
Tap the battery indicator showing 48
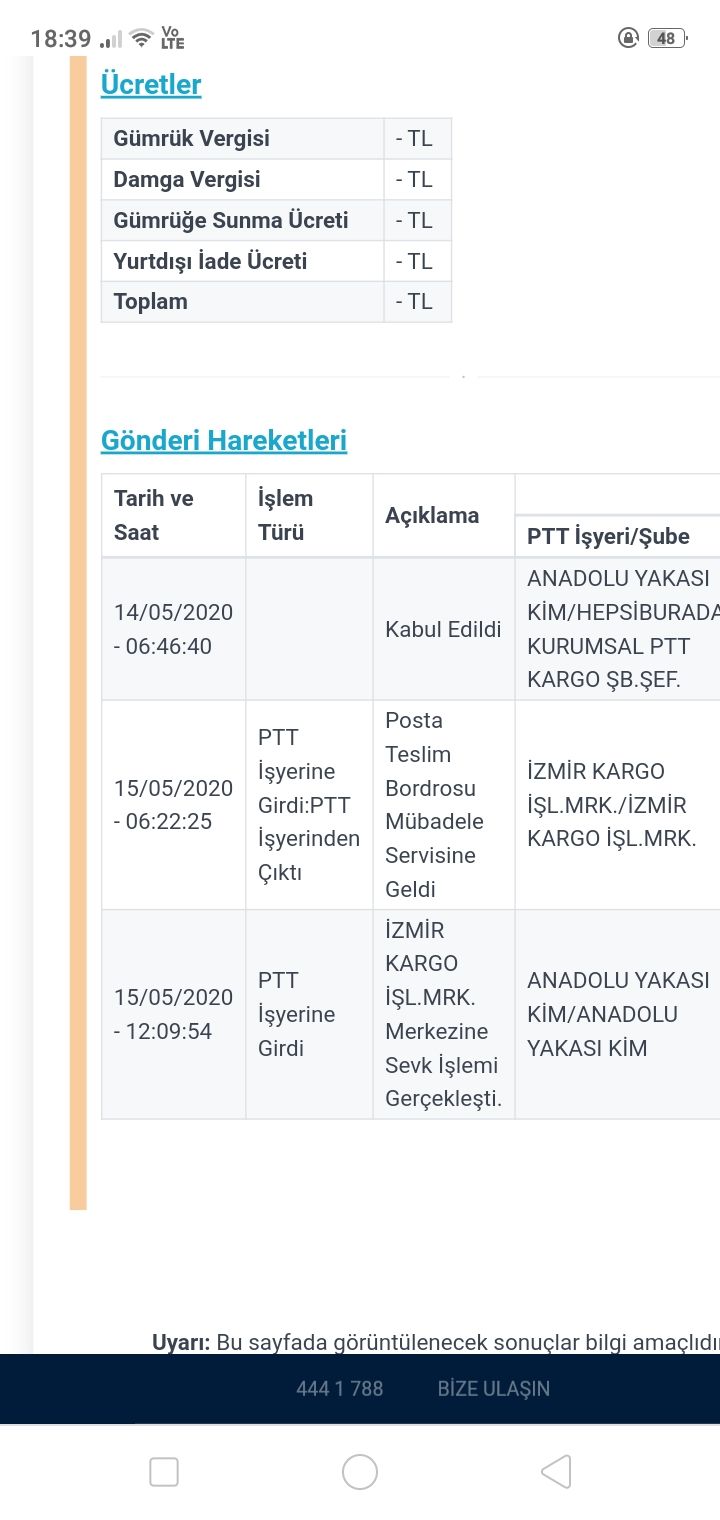[666, 39]
